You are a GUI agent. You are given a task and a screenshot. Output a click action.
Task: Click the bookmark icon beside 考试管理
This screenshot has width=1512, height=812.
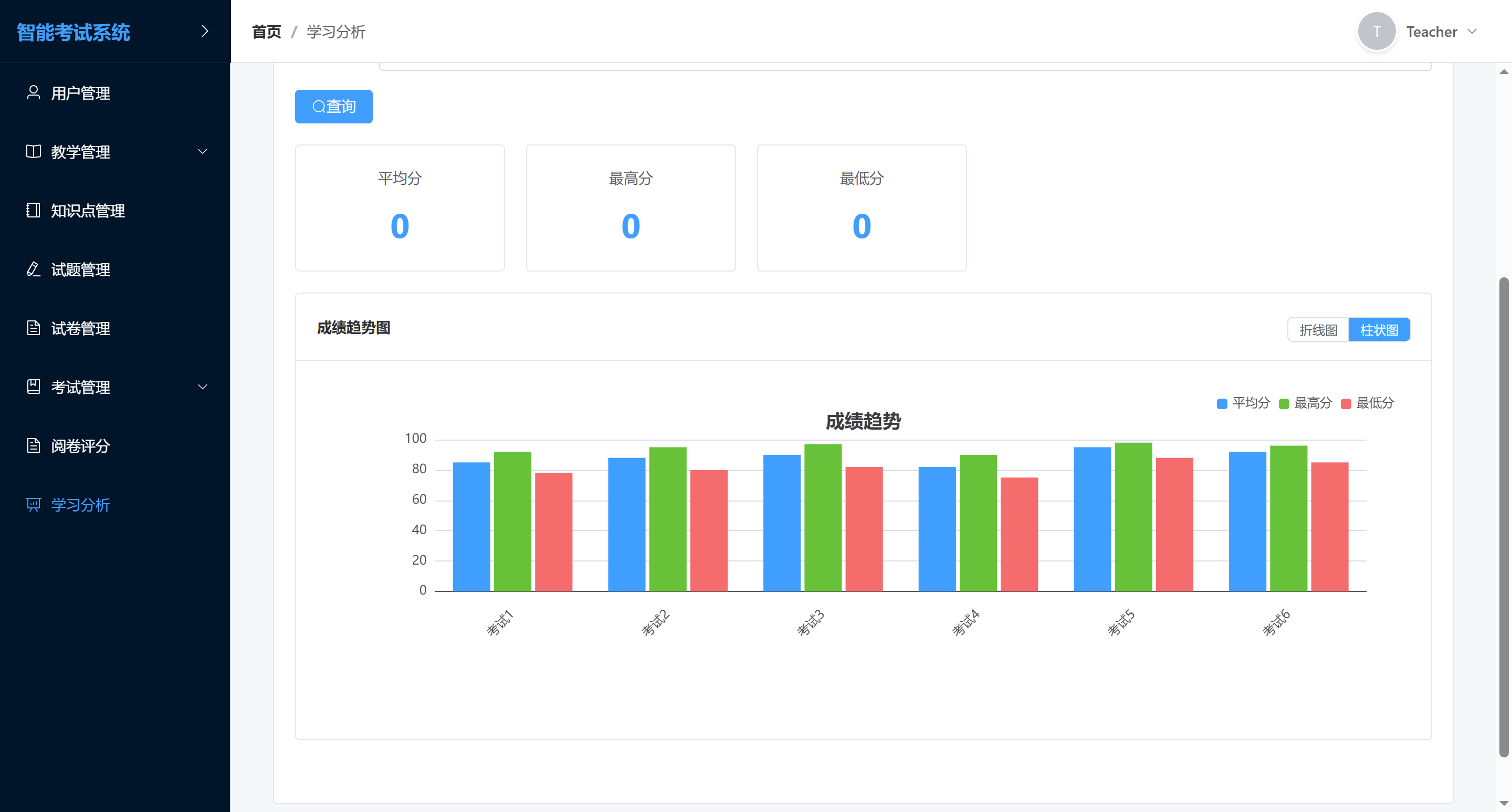click(34, 387)
